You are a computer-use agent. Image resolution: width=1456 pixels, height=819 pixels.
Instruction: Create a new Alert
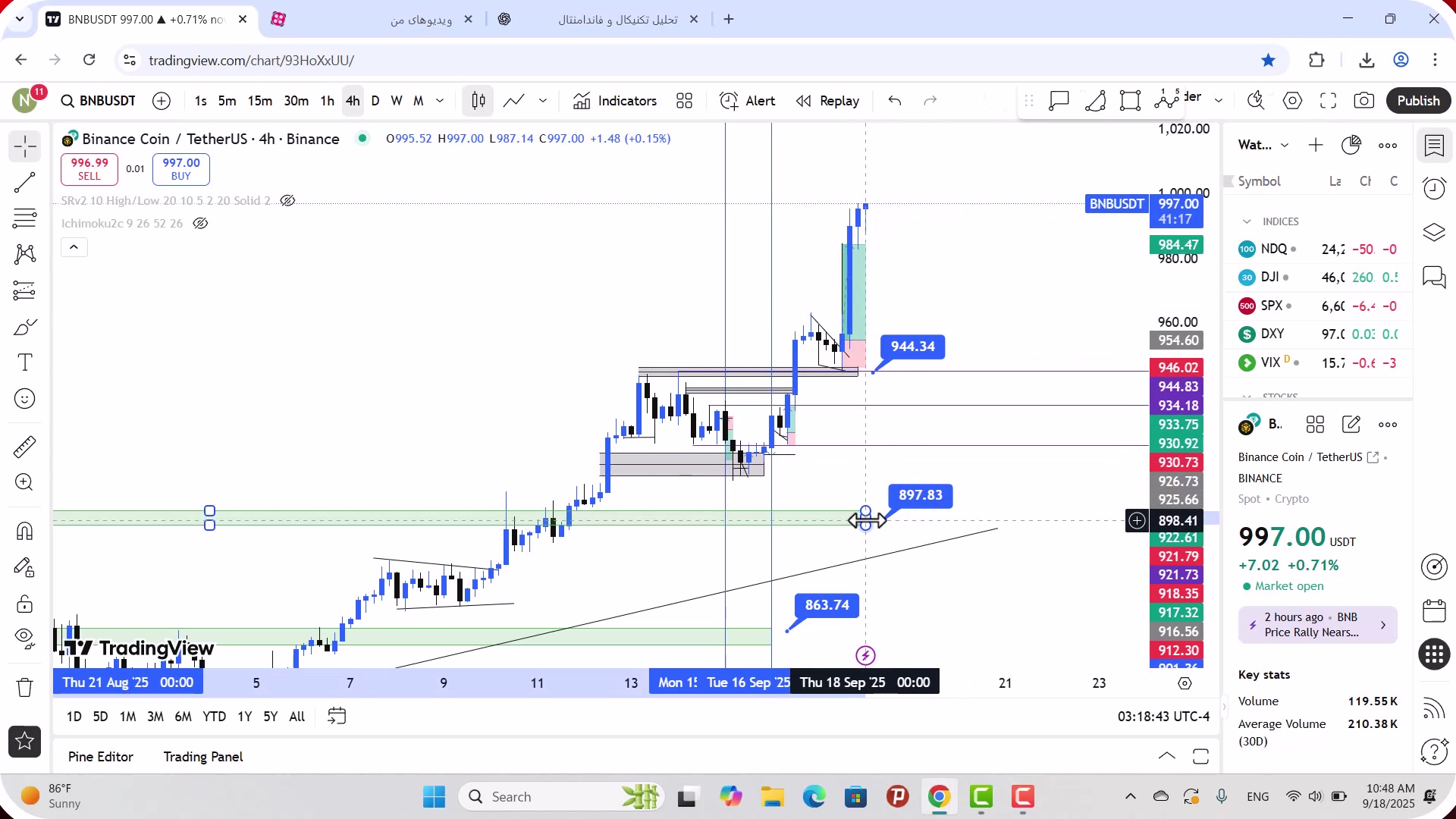point(748,101)
